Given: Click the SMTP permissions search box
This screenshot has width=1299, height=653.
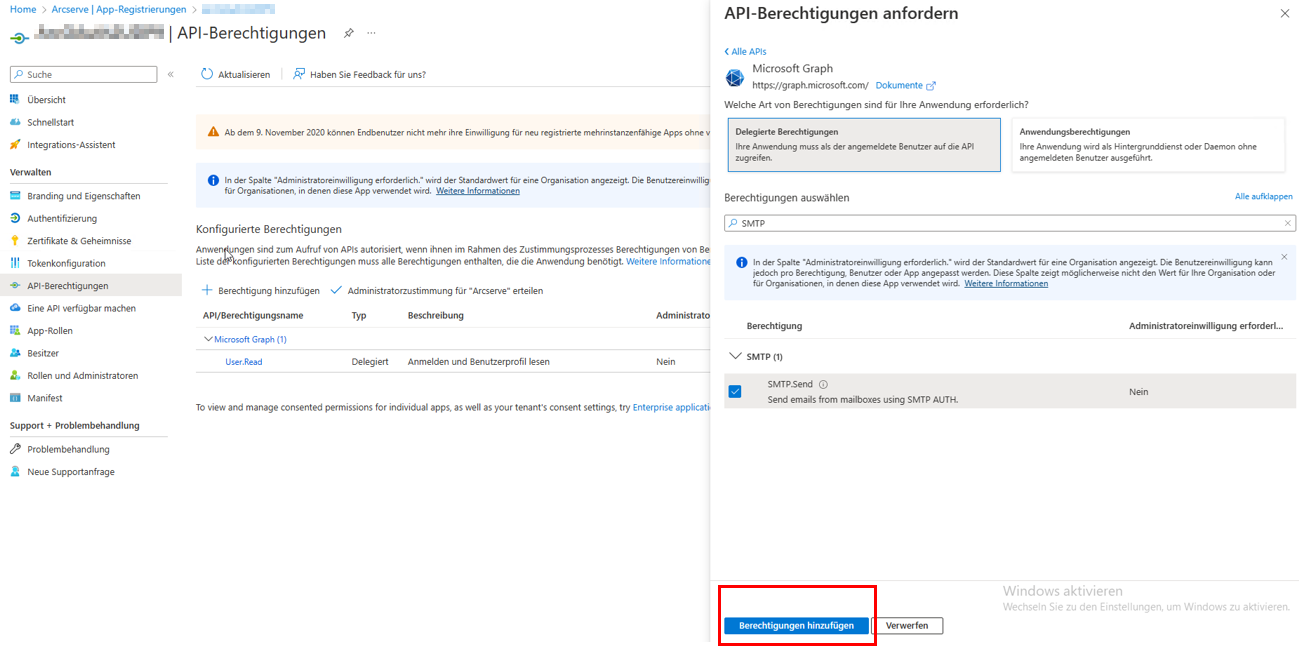Looking at the screenshot, I should 1010,223.
